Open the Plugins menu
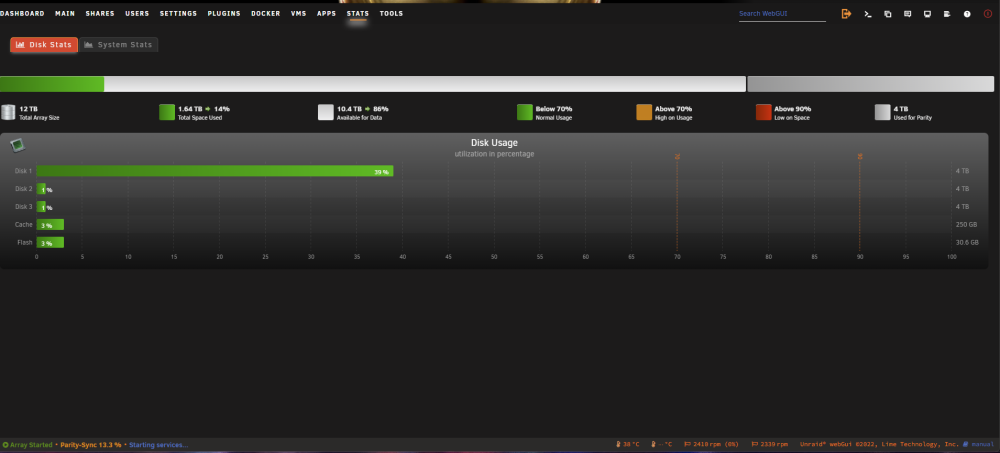 point(224,13)
